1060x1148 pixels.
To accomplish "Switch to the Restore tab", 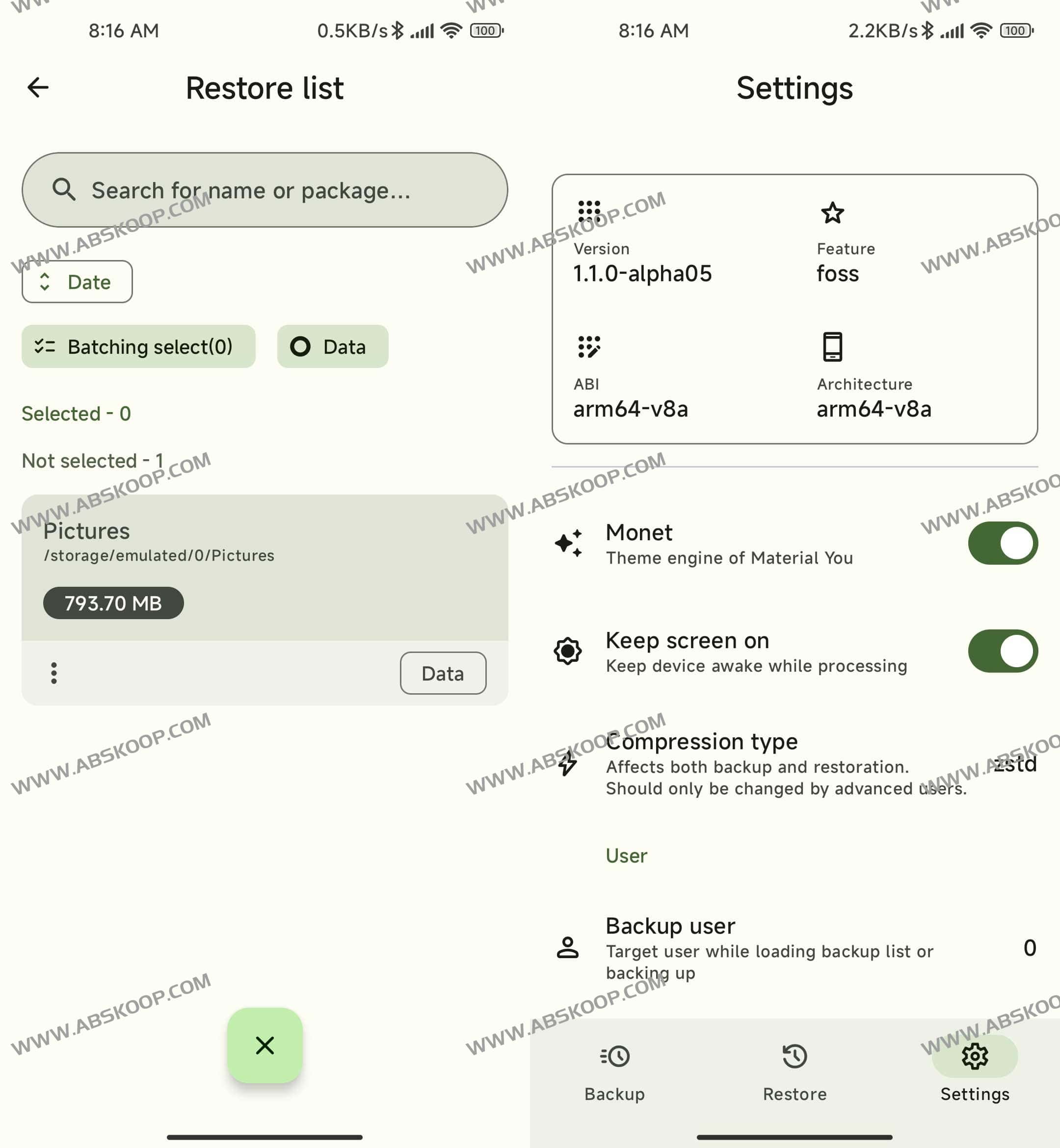I will point(795,1072).
